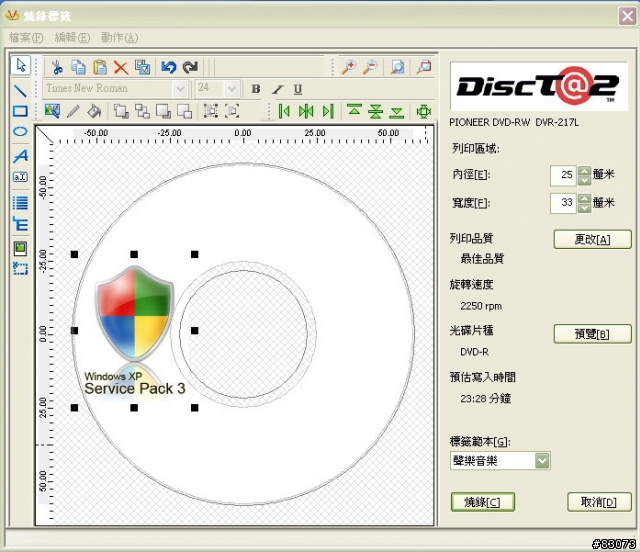Click the duplicate objects icon
Image resolution: width=640 pixels, height=552 pixels.
(142, 67)
